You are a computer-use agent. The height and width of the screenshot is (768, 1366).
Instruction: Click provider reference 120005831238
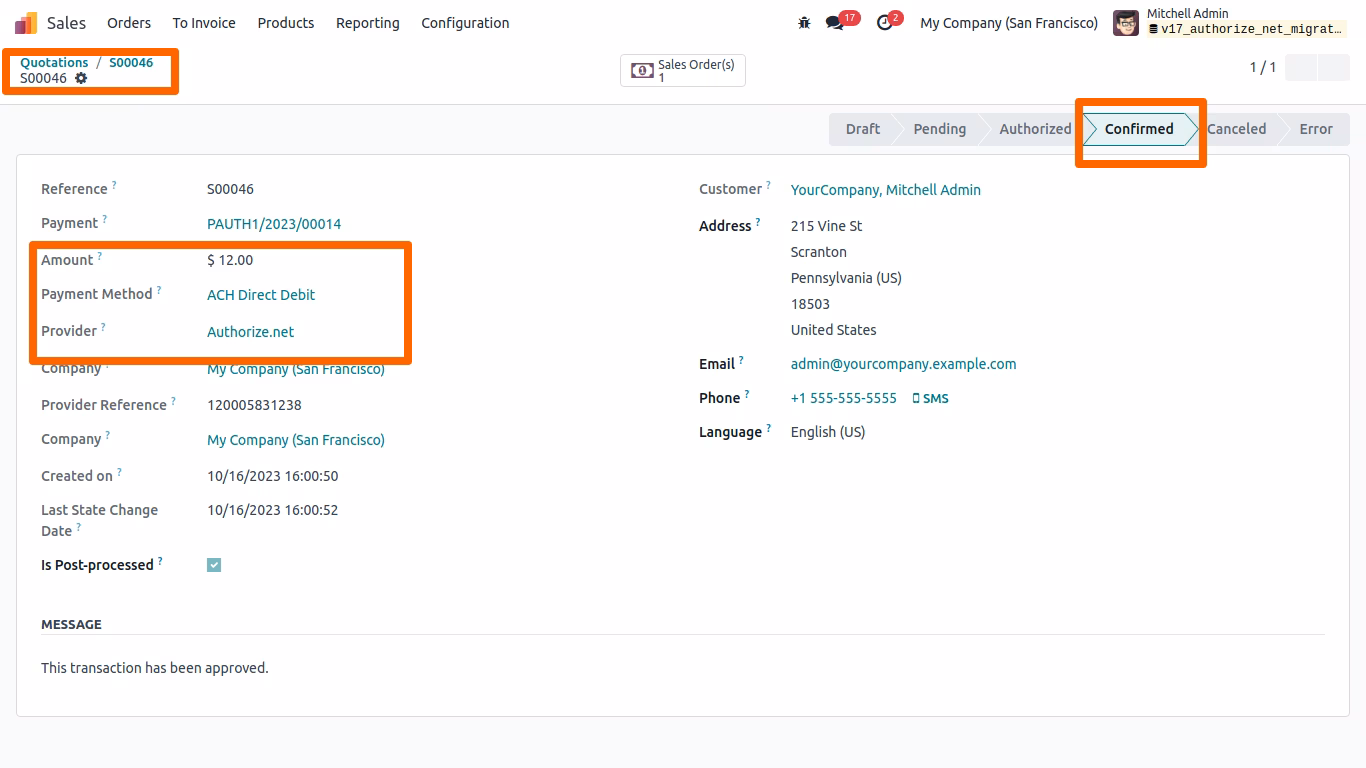(x=254, y=405)
